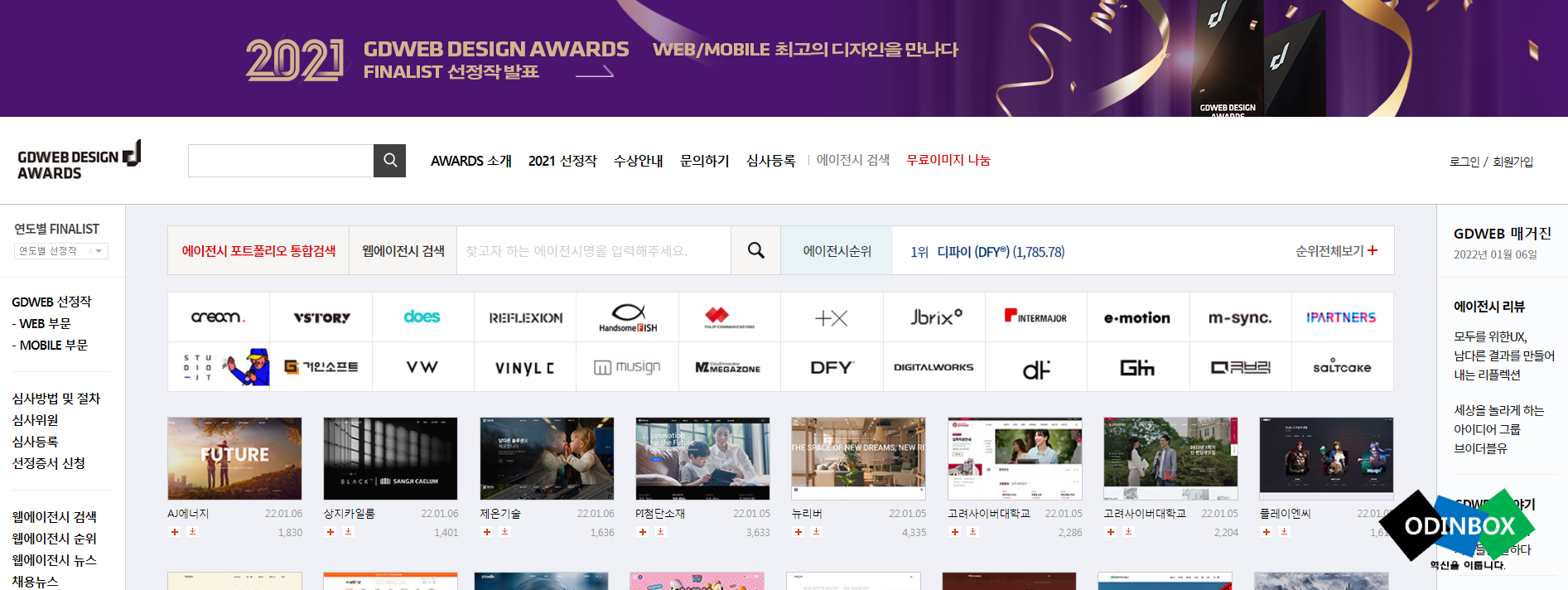Open the MEGAZONE agency logo
1568x590 pixels.
(730, 367)
